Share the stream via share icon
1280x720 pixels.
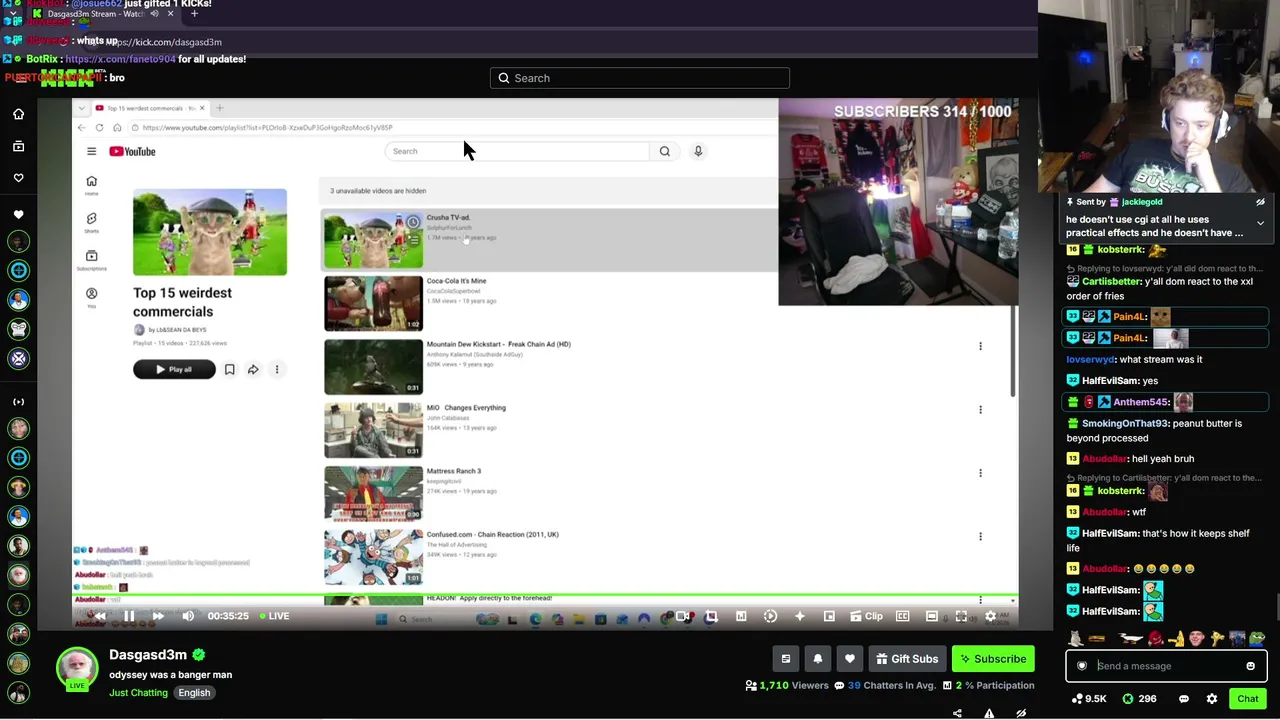957,714
